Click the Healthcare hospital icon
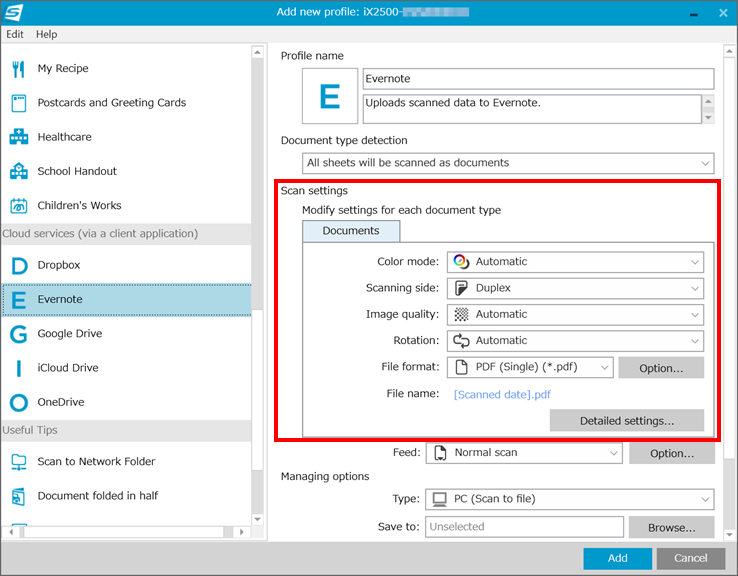 click(18, 137)
